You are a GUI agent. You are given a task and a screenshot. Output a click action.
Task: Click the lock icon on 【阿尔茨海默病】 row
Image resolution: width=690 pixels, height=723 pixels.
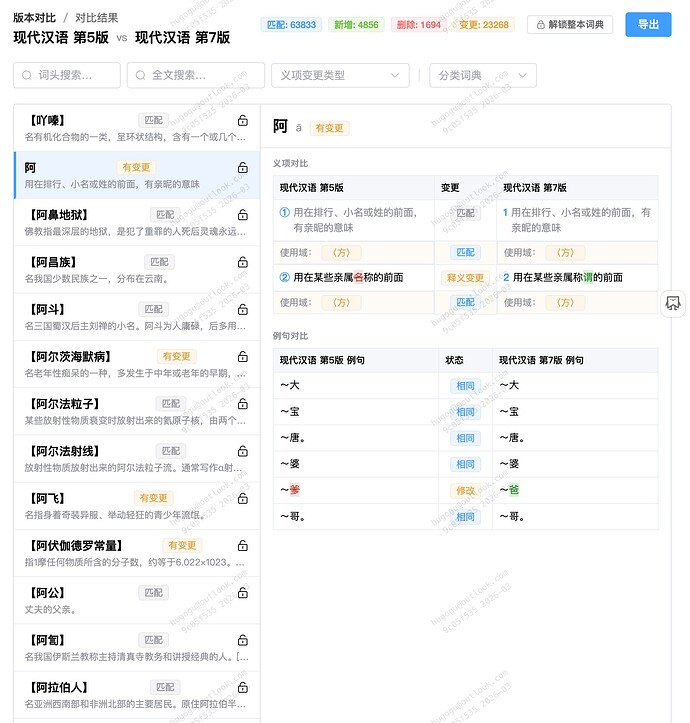[243, 357]
